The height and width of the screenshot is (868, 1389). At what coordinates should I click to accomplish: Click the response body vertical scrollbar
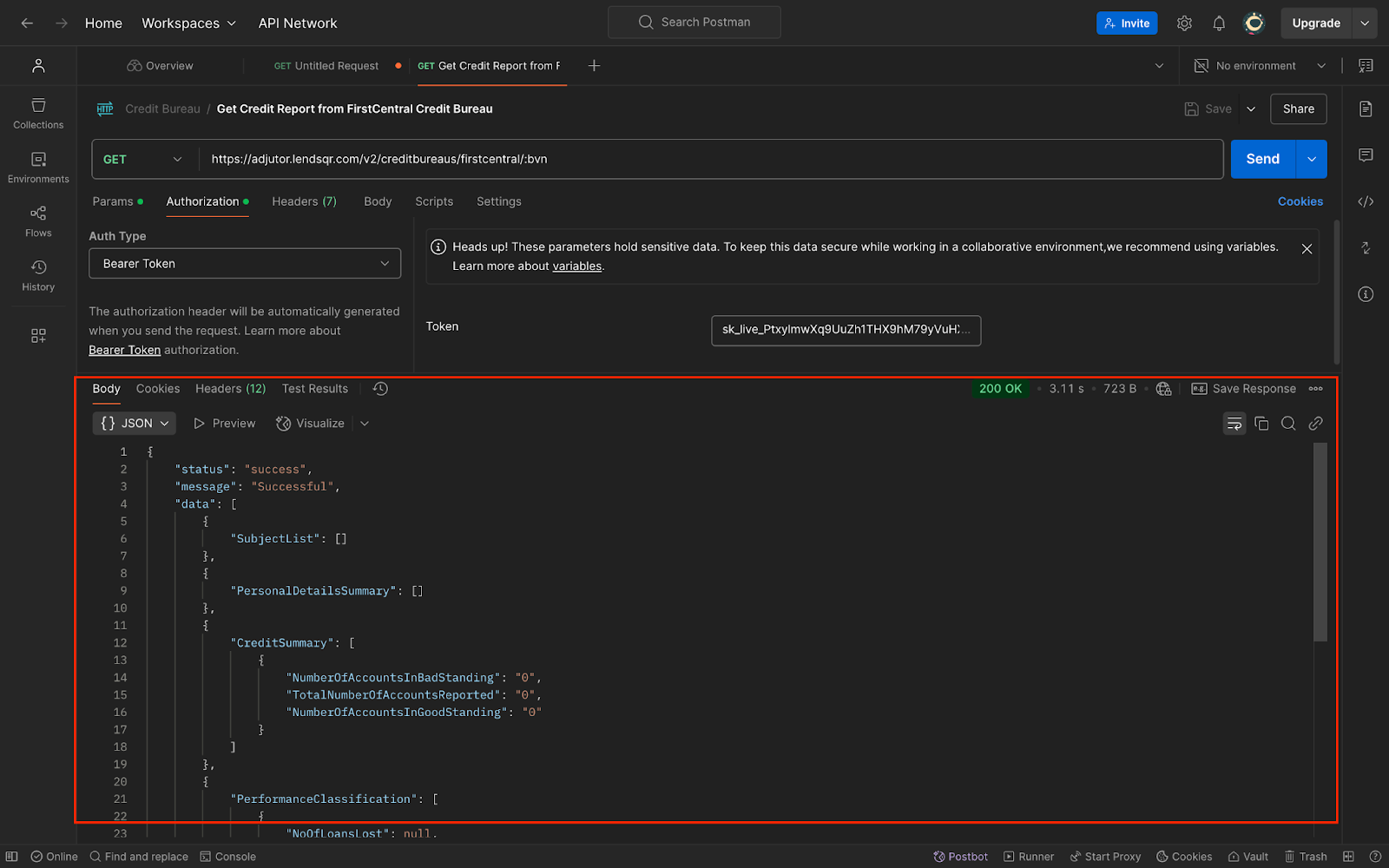tap(1320, 542)
